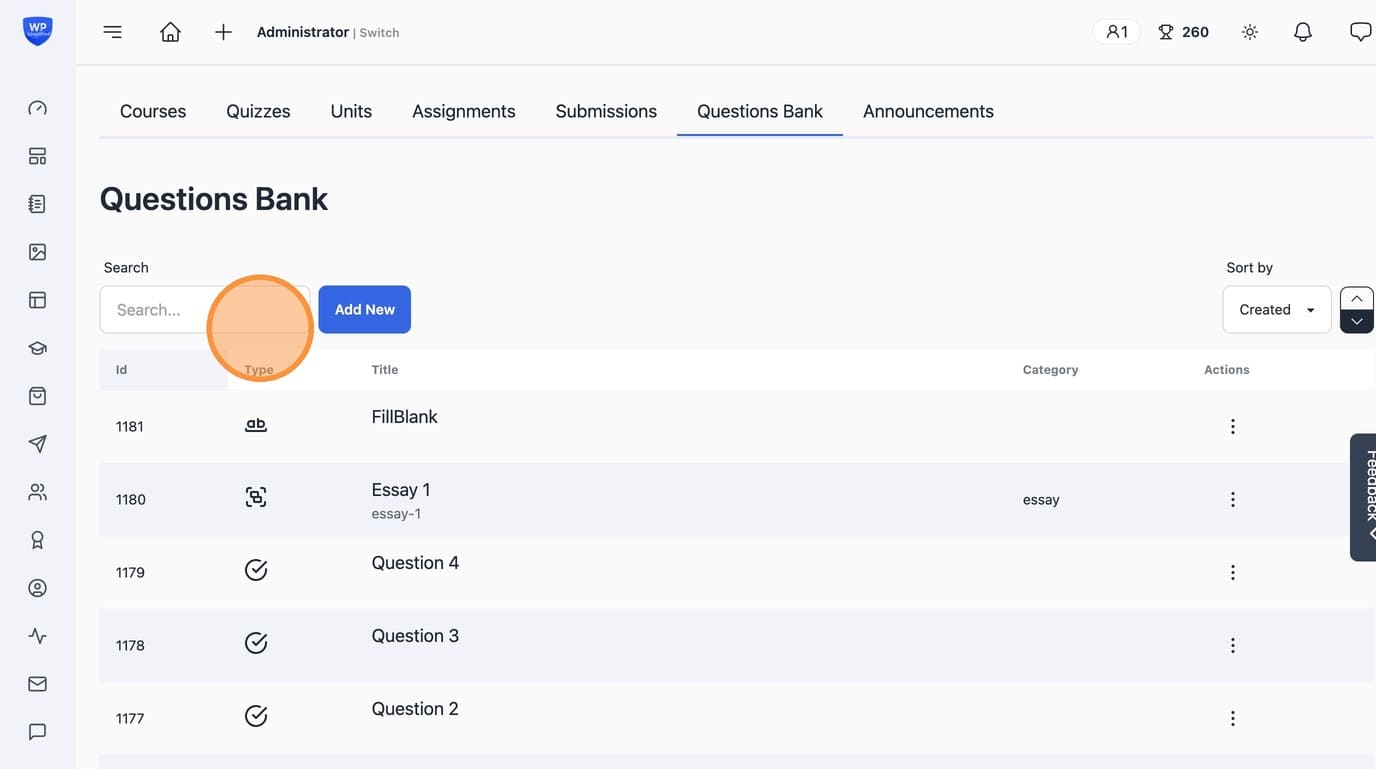This screenshot has width=1376, height=769.
Task: Click the FillBlank question title
Action: pos(405,417)
